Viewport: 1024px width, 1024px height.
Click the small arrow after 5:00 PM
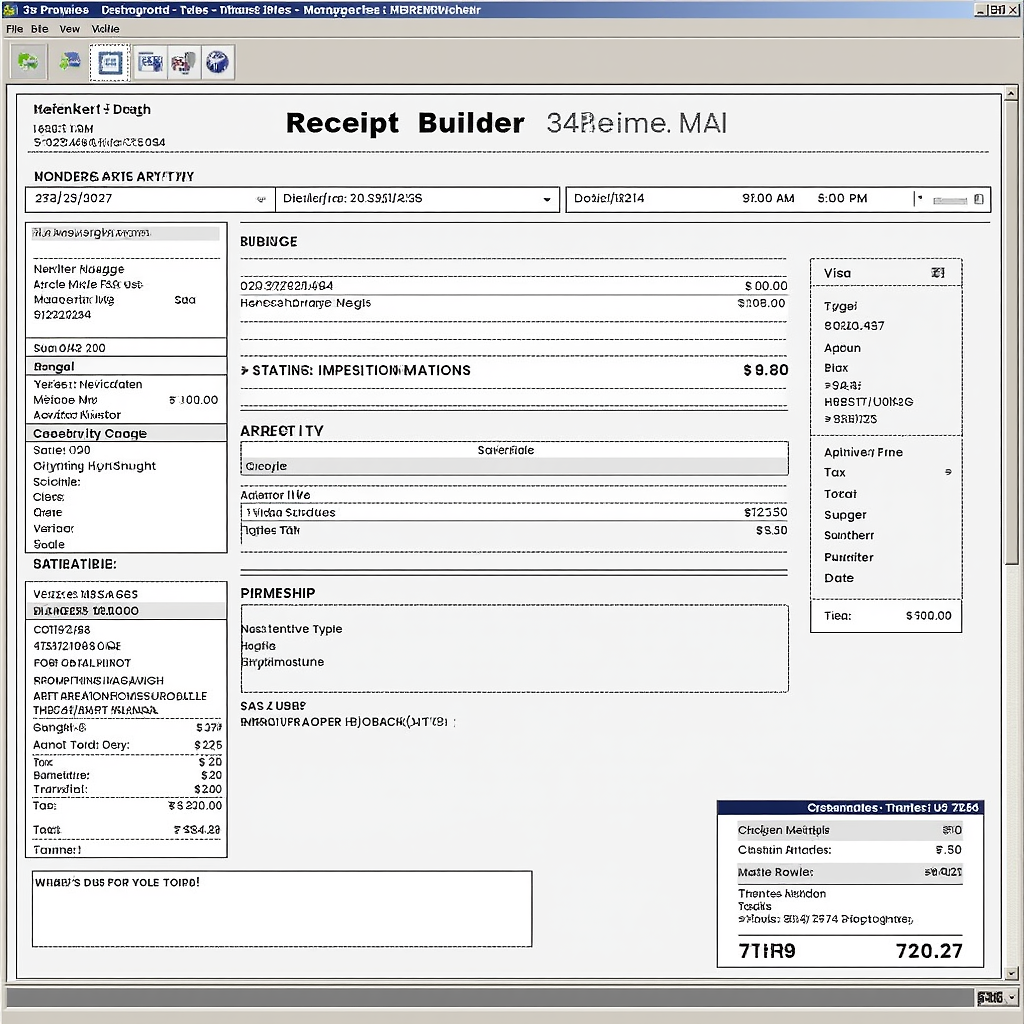pyautogui.click(x=919, y=199)
